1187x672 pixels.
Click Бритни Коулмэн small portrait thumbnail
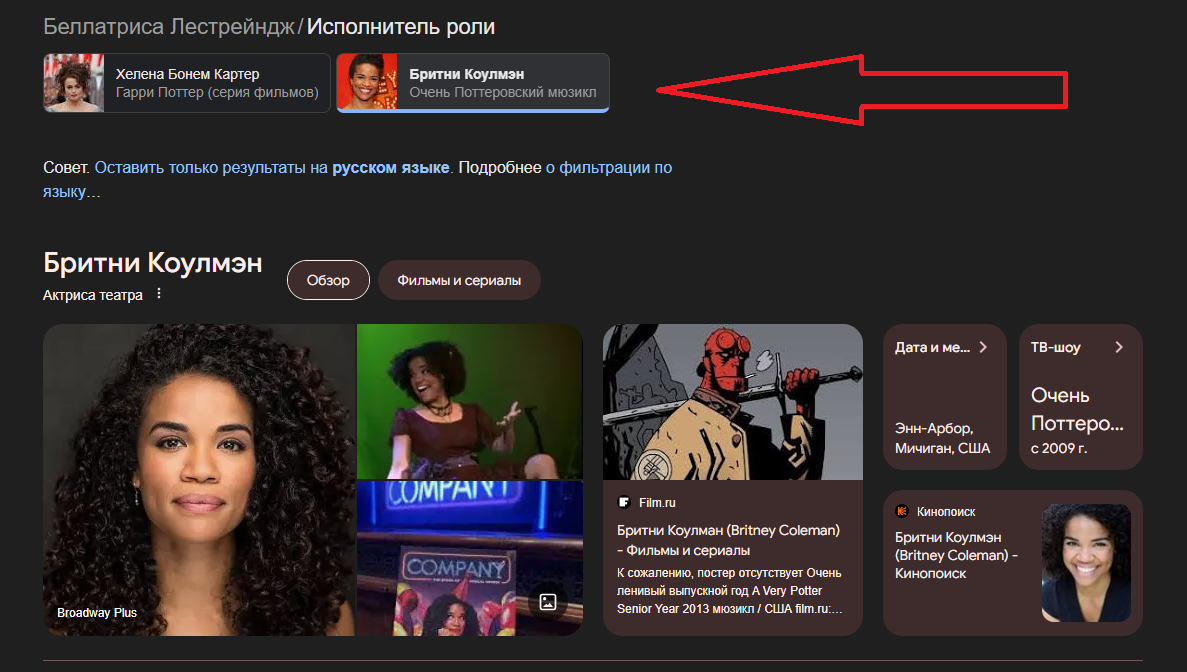click(x=367, y=82)
